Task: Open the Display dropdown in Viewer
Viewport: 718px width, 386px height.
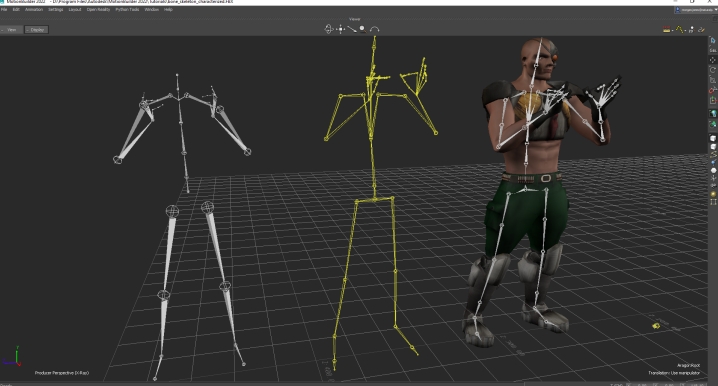Action: 36,30
